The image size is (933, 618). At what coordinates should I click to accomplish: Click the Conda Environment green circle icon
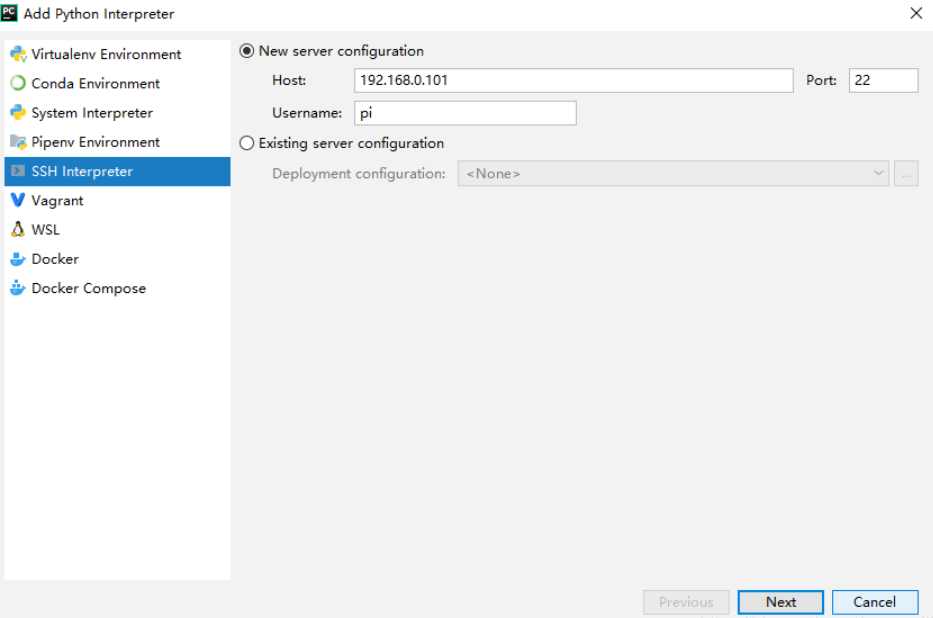(18, 83)
